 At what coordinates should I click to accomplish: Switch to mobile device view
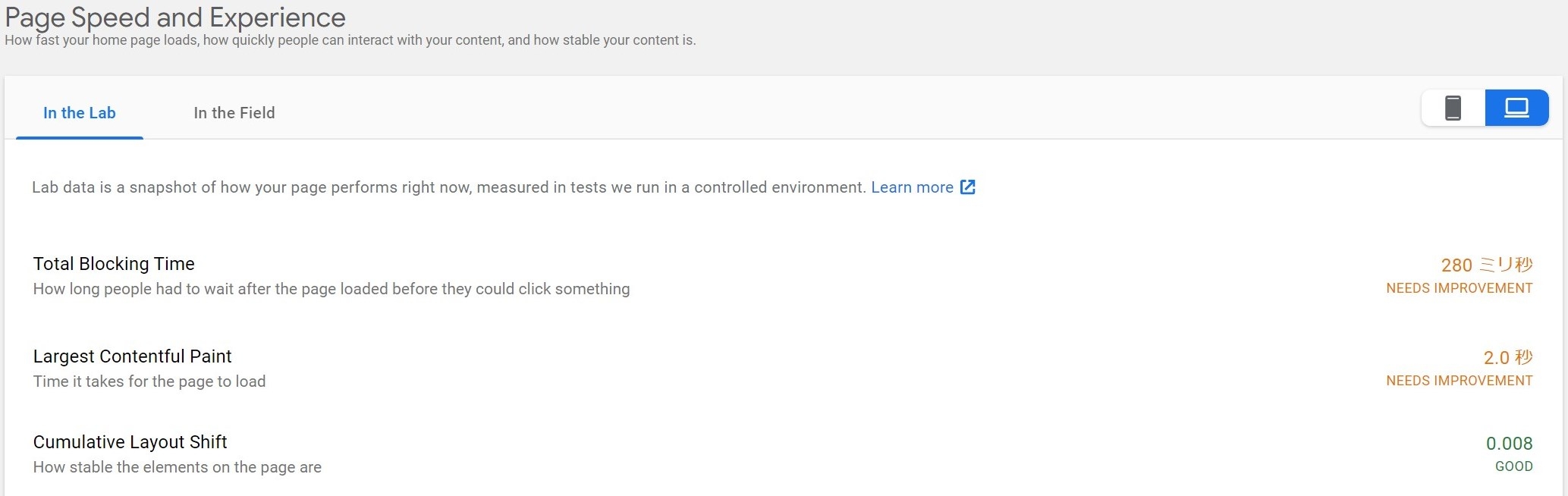[x=1453, y=108]
